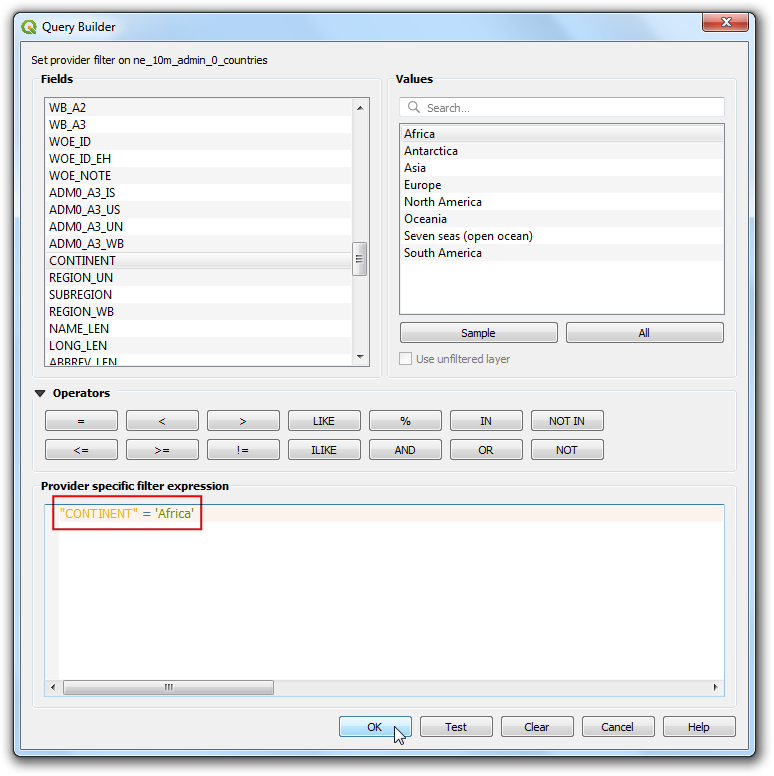Toggle the Use unfiltered layer checkbox

[x=406, y=359]
